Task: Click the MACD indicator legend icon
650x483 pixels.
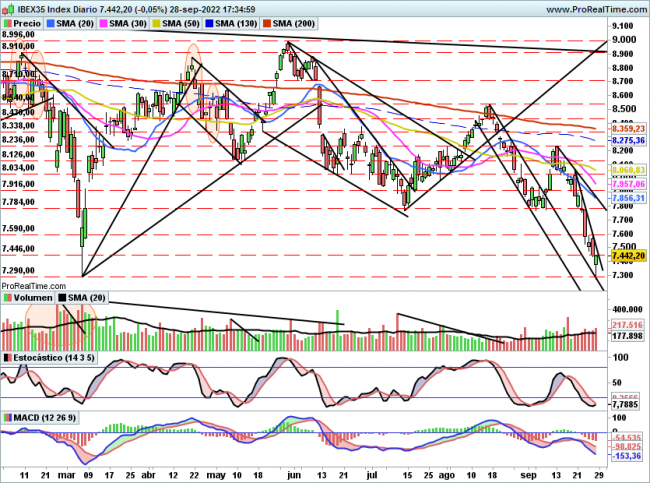Action: [x=7, y=416]
